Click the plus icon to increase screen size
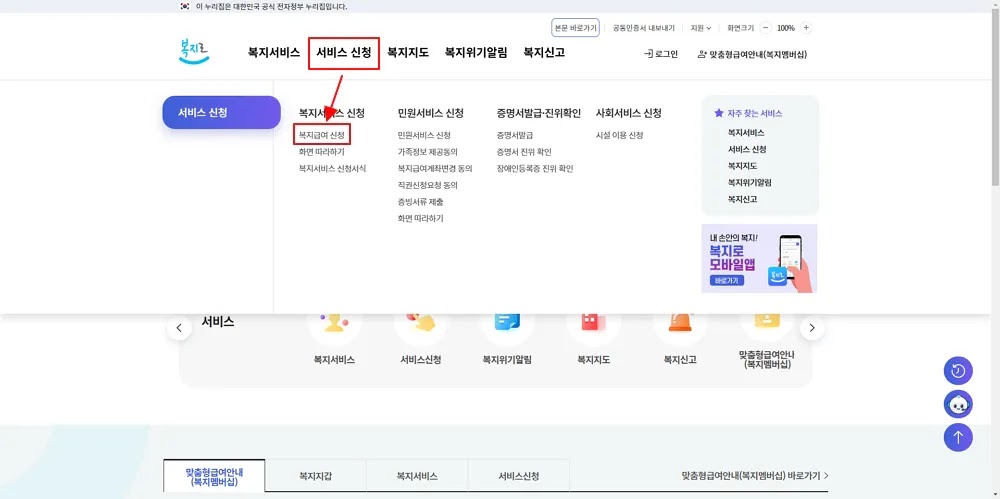1000x499 pixels. point(806,28)
